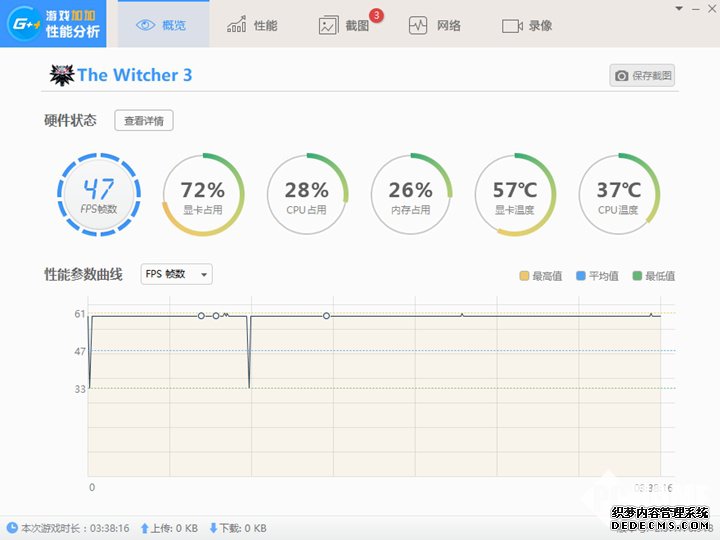
Task: Switch to the 性能 performance tab
Action: (x=253, y=25)
